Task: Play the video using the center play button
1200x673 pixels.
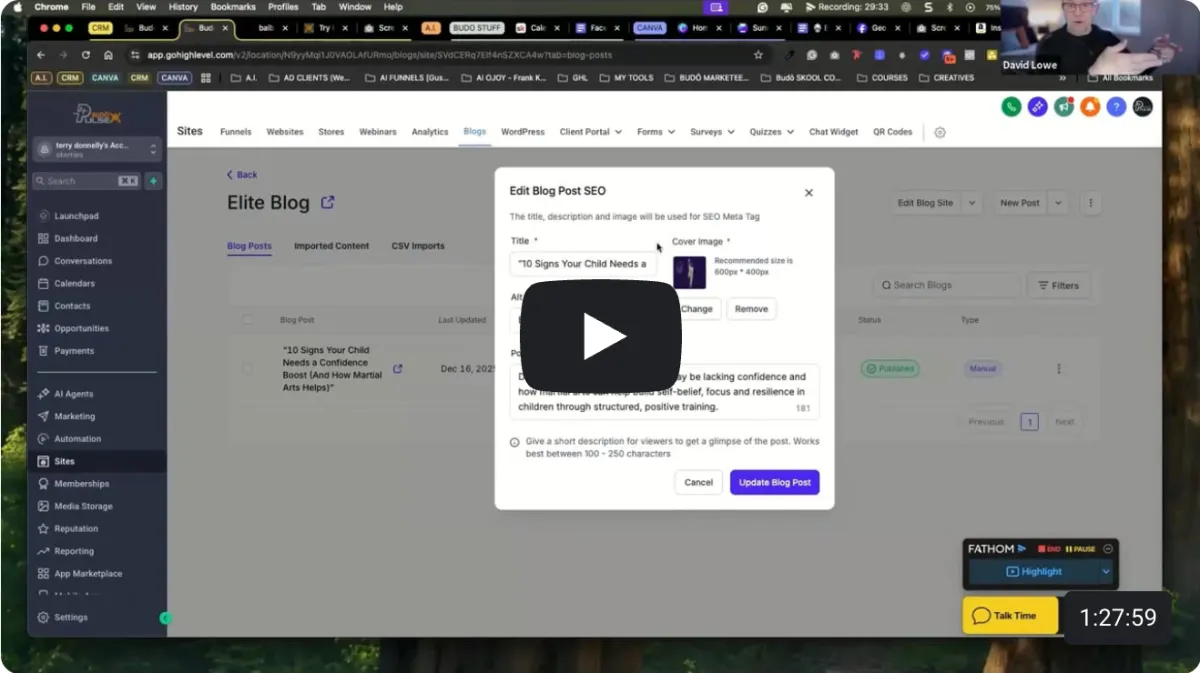Action: pyautogui.click(x=601, y=336)
